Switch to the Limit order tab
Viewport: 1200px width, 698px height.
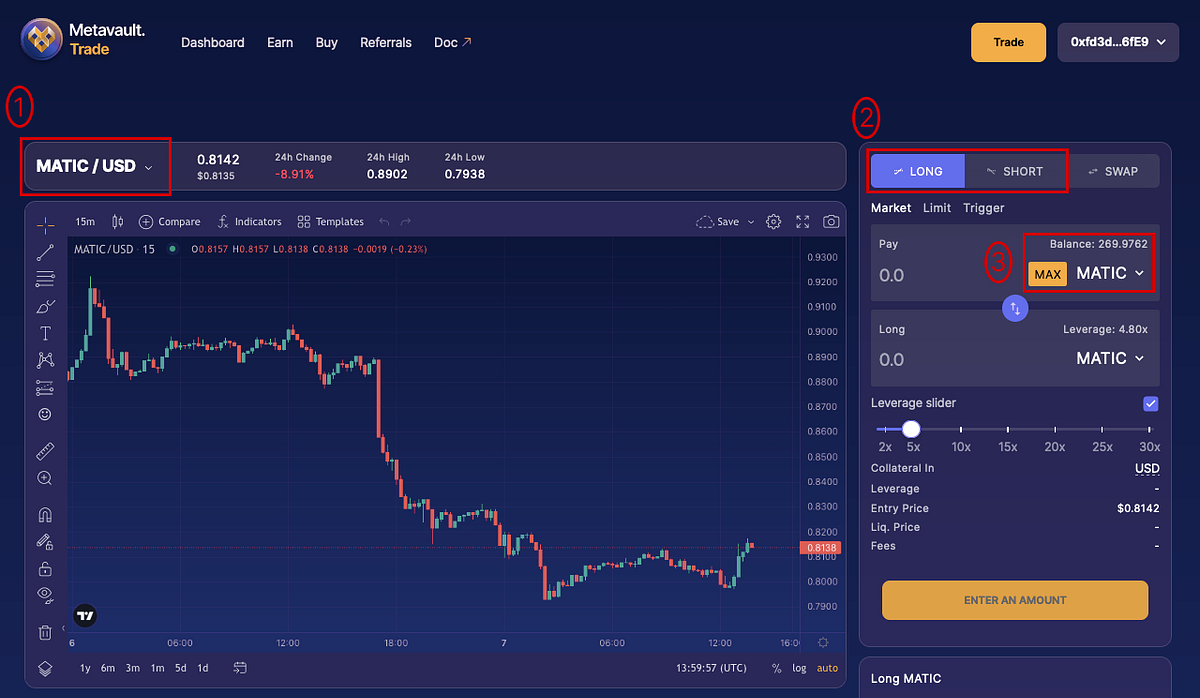tap(937, 208)
